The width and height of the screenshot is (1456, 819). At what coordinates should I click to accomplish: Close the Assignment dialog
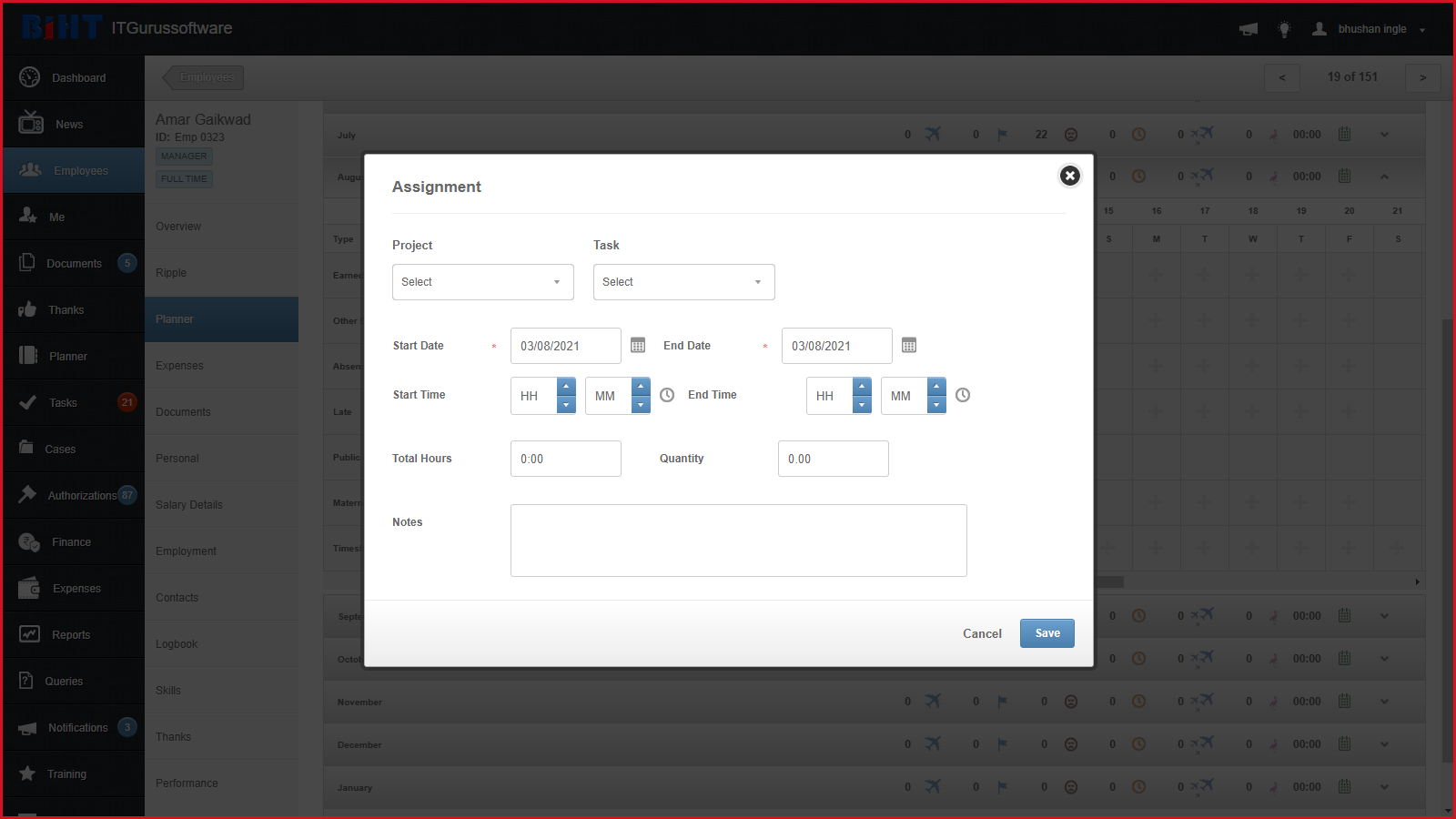click(1070, 176)
